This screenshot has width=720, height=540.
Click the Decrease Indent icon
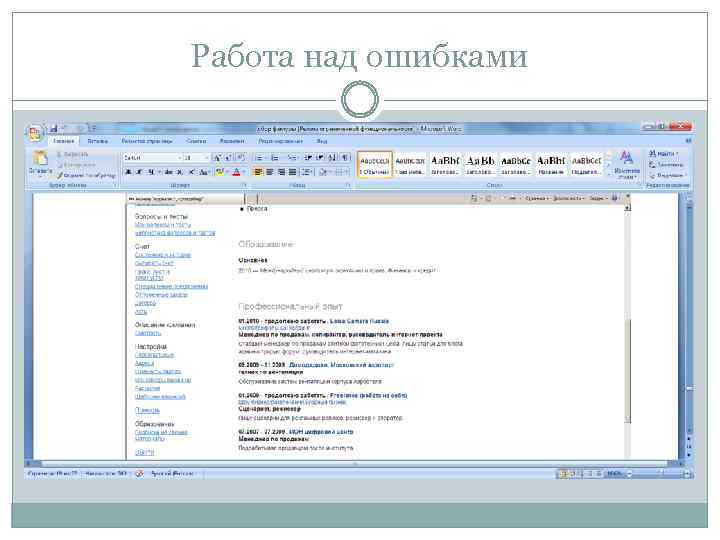point(308,158)
